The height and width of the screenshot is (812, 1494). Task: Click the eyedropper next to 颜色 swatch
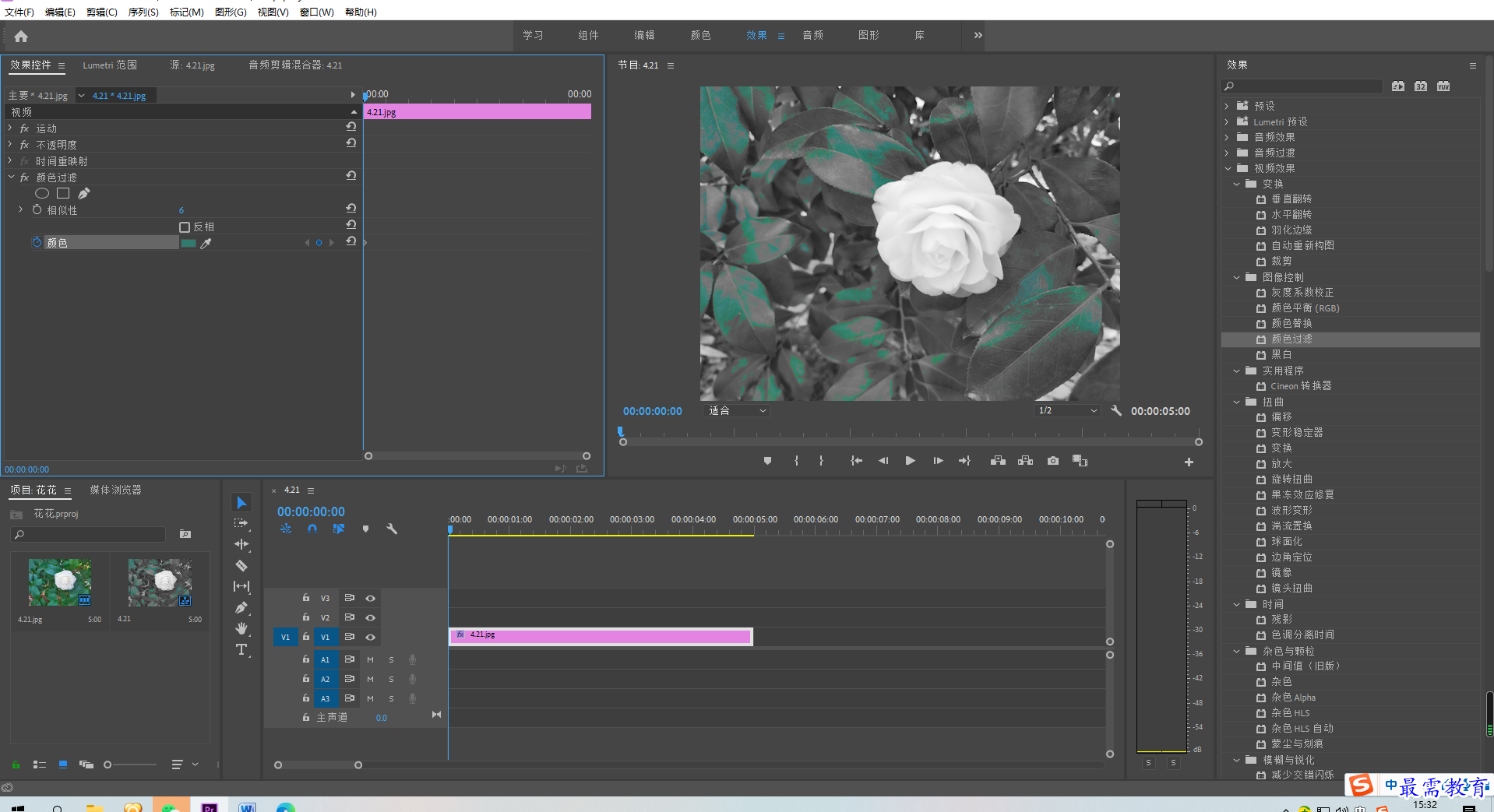click(x=206, y=244)
